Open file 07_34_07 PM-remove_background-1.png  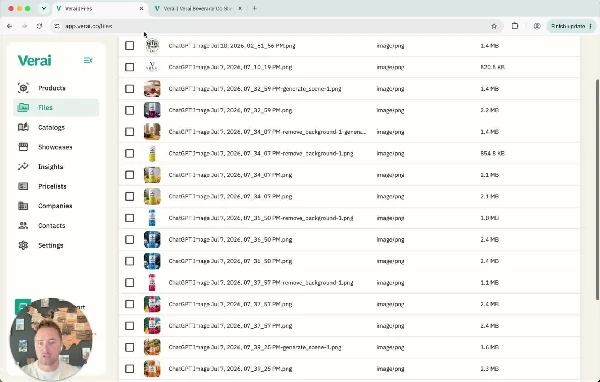[261, 153]
